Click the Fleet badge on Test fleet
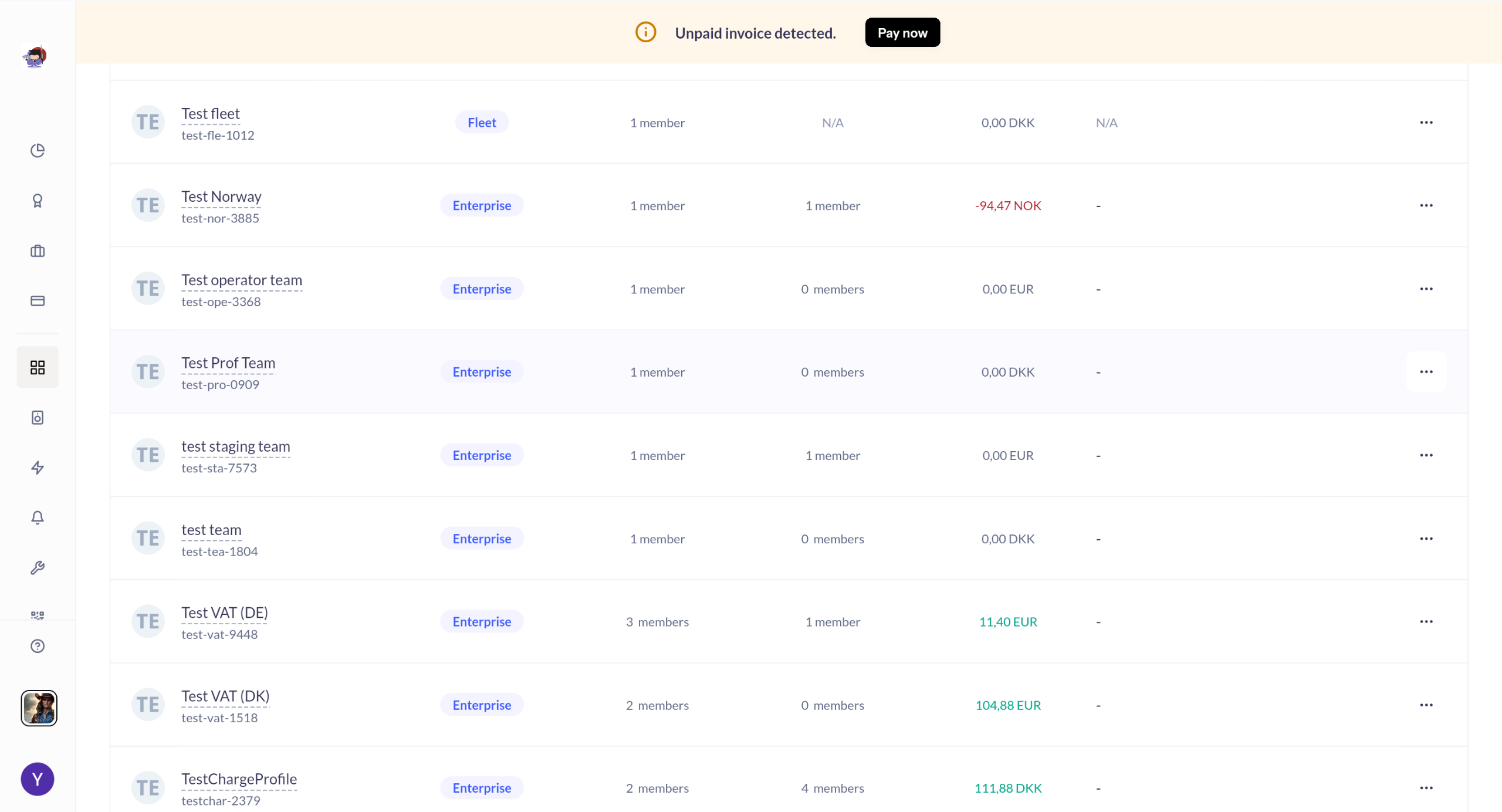 481,123
